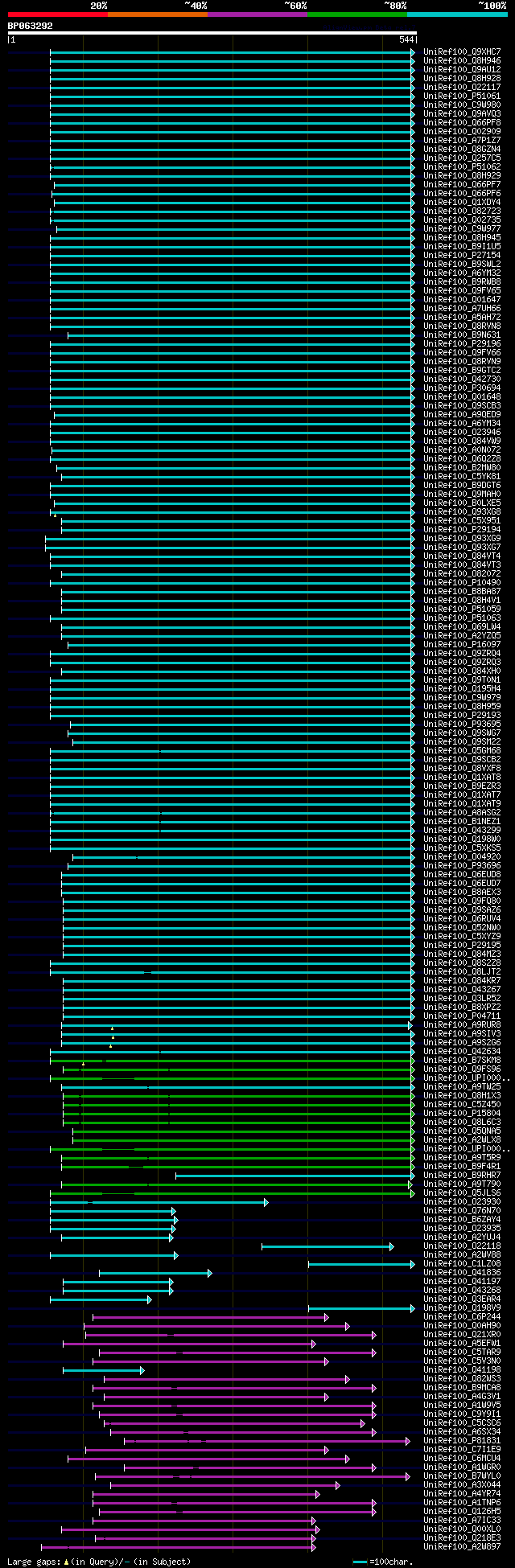Click the 'Large gaps' legend text

coord(33,1562)
